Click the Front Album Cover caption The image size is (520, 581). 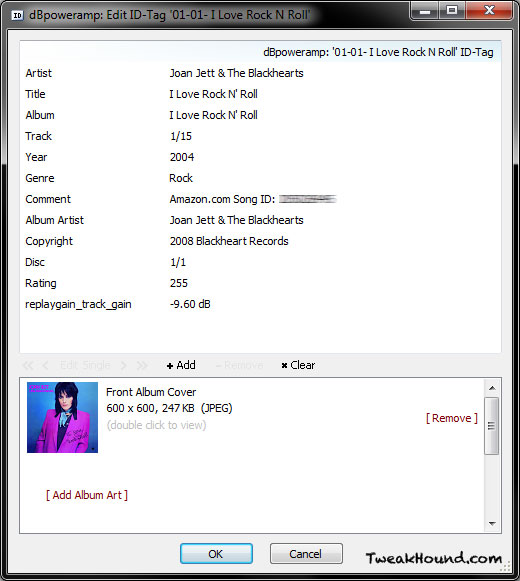(151, 392)
